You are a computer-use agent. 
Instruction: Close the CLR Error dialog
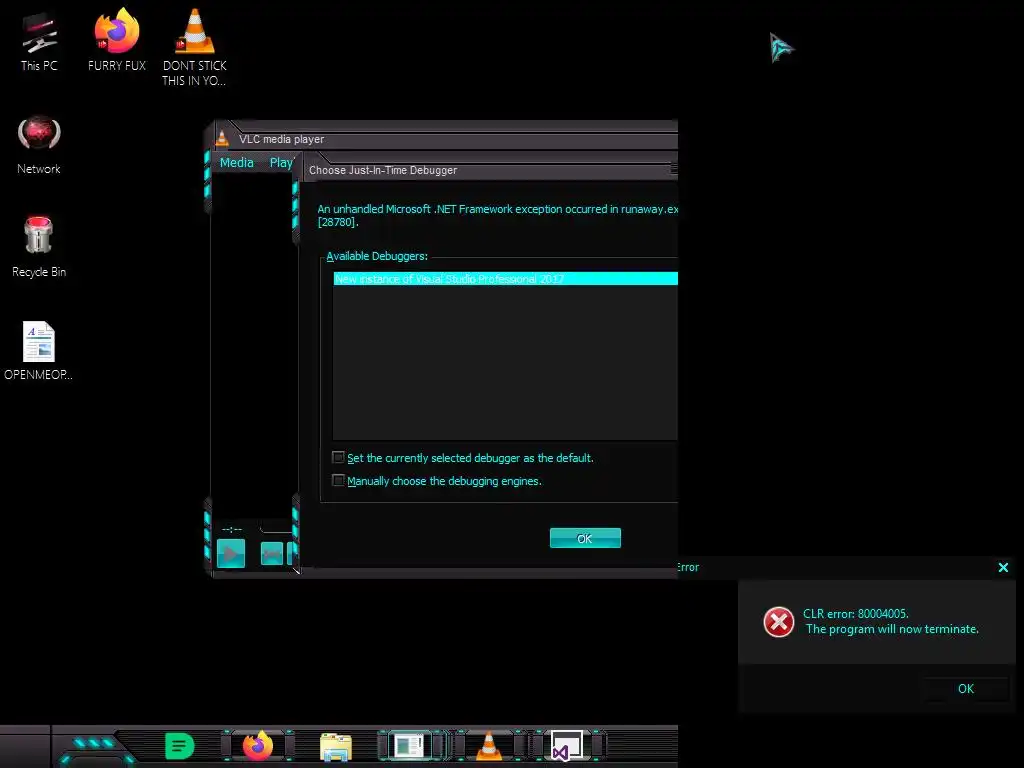1003,568
